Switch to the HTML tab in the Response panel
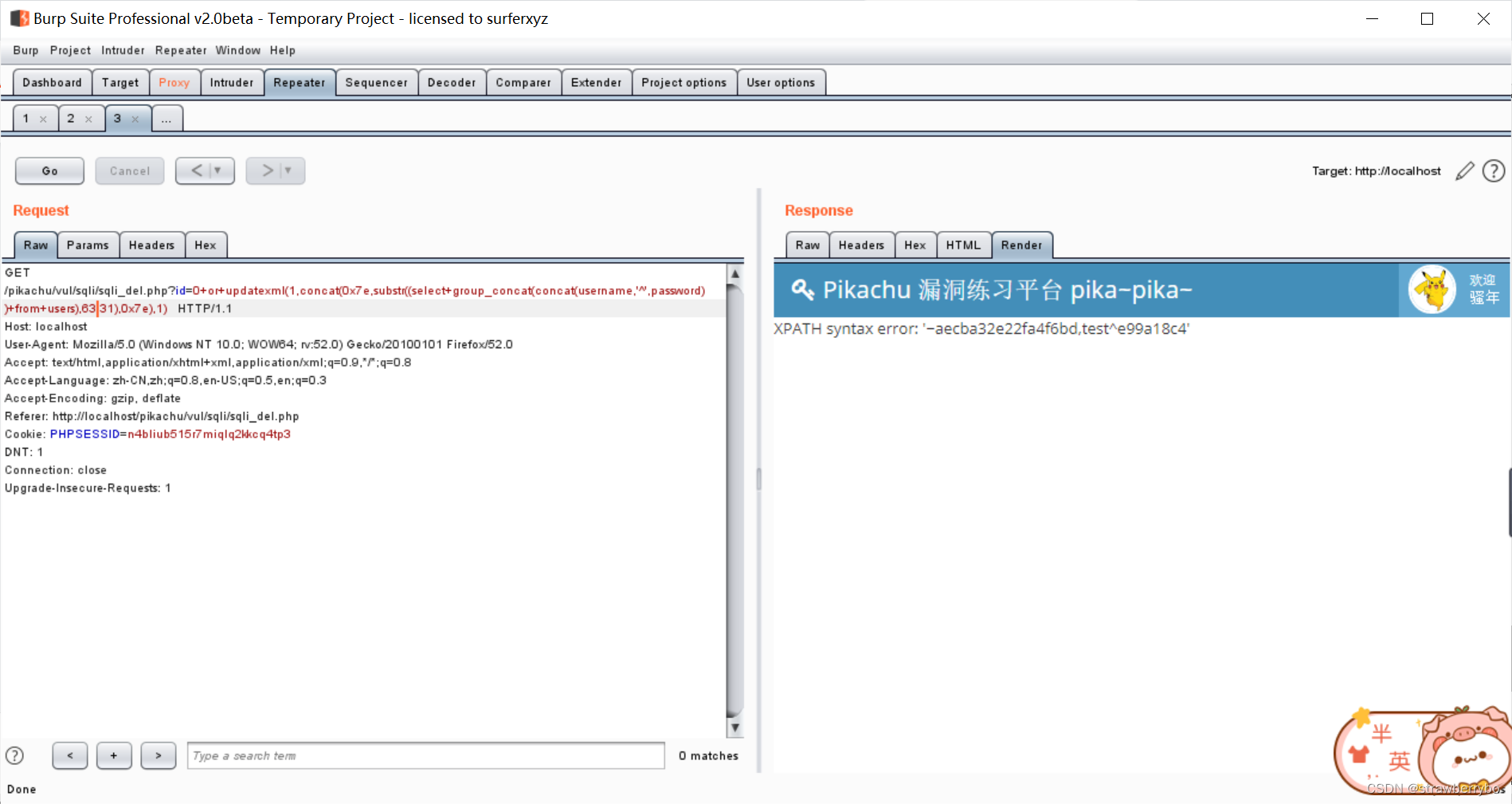Screen dimensions: 1512x804 [x=963, y=245]
